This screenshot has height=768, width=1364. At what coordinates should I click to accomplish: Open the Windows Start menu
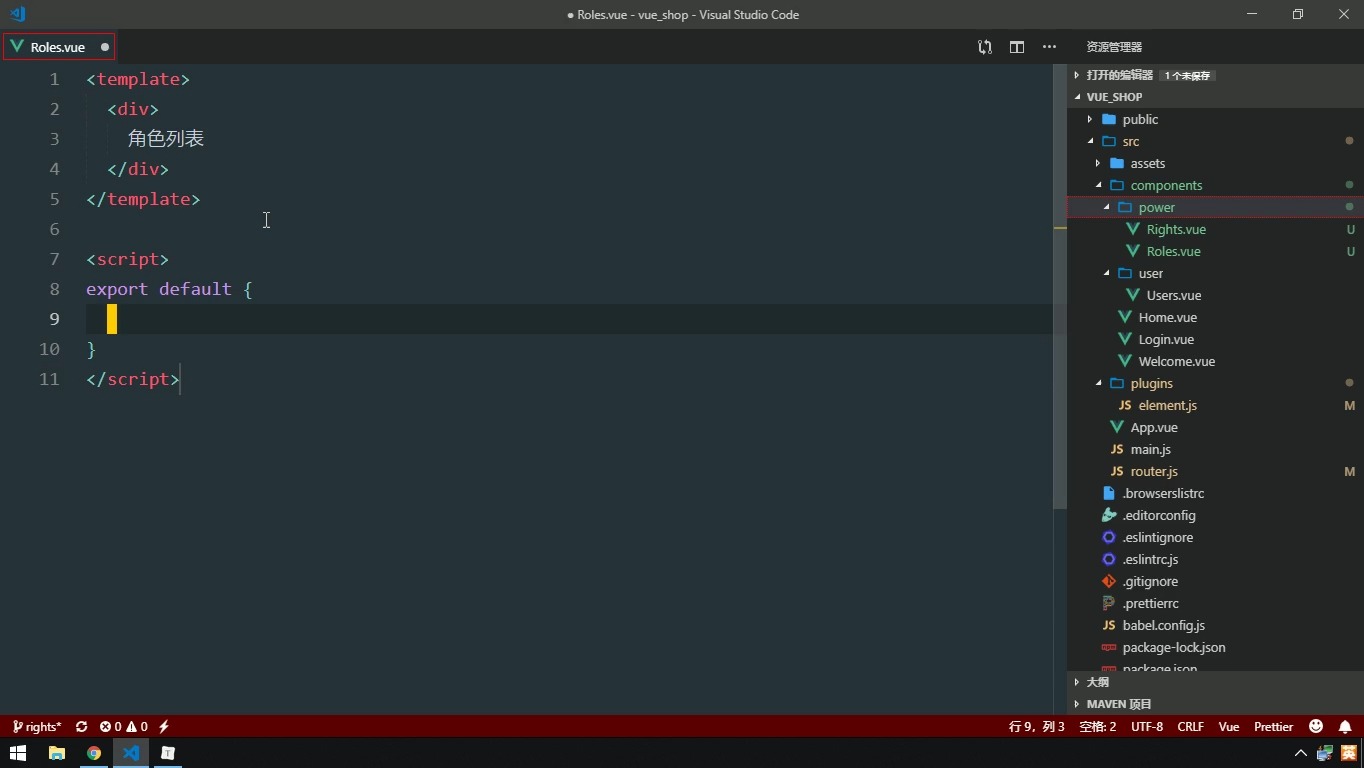(18, 753)
